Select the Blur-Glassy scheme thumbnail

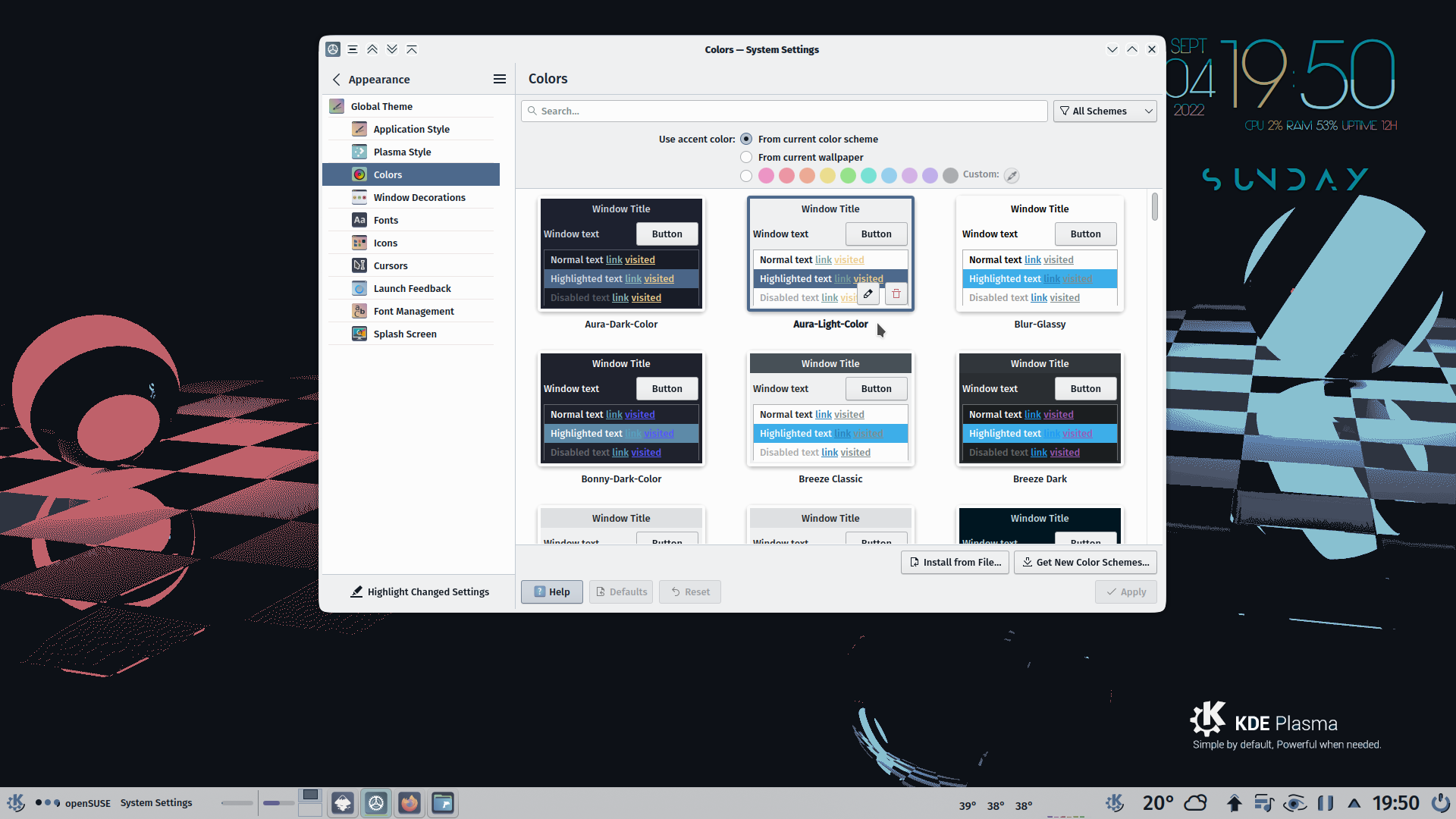(x=1040, y=254)
